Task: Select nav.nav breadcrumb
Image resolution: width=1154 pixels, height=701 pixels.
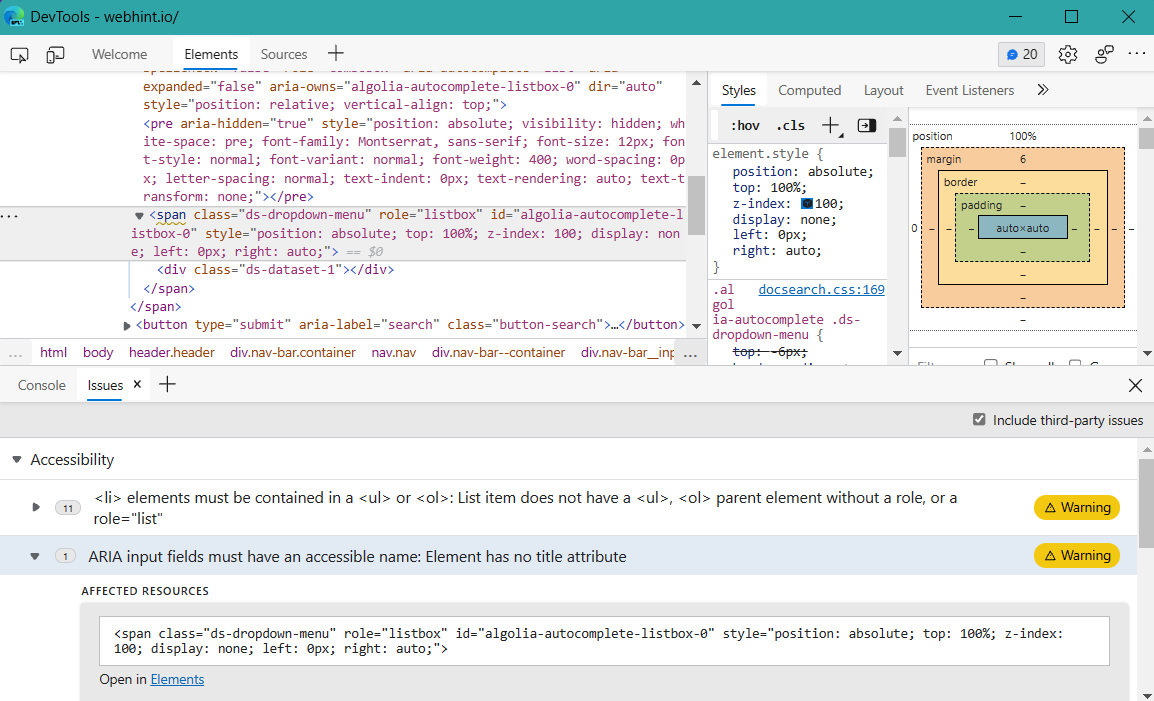Action: click(x=394, y=353)
